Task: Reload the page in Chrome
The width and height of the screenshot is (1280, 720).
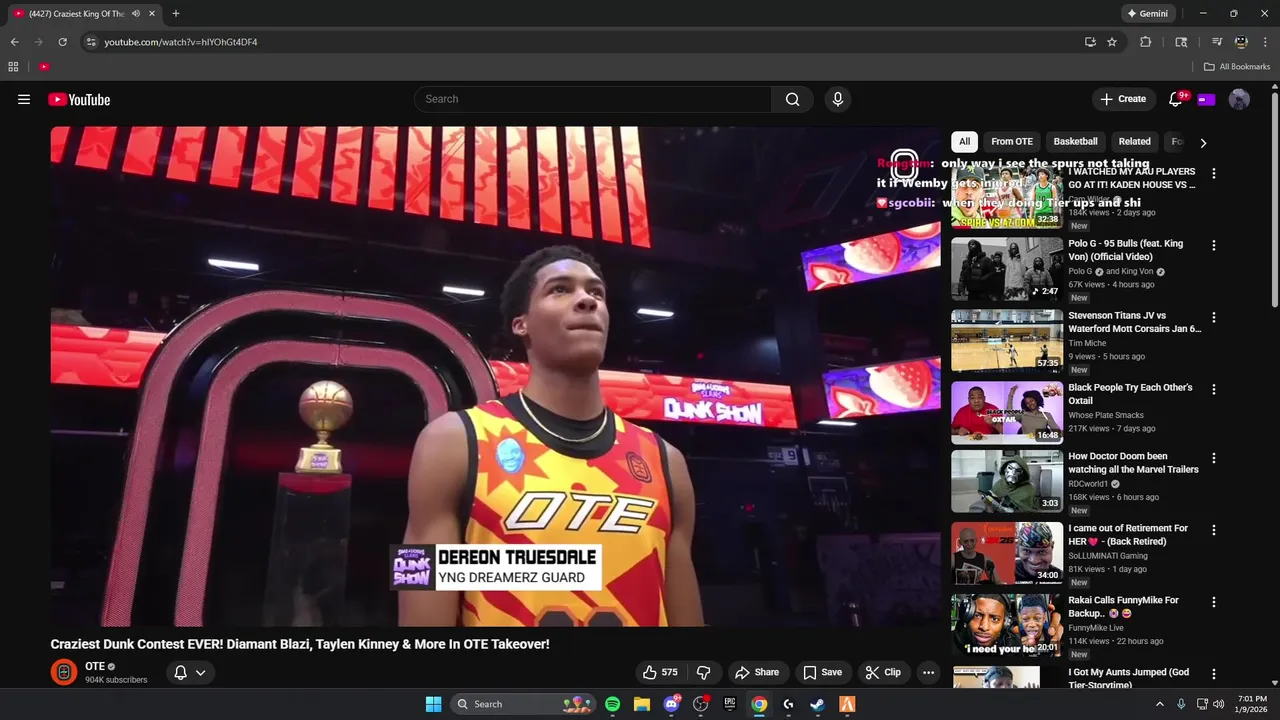Action: pos(62,42)
